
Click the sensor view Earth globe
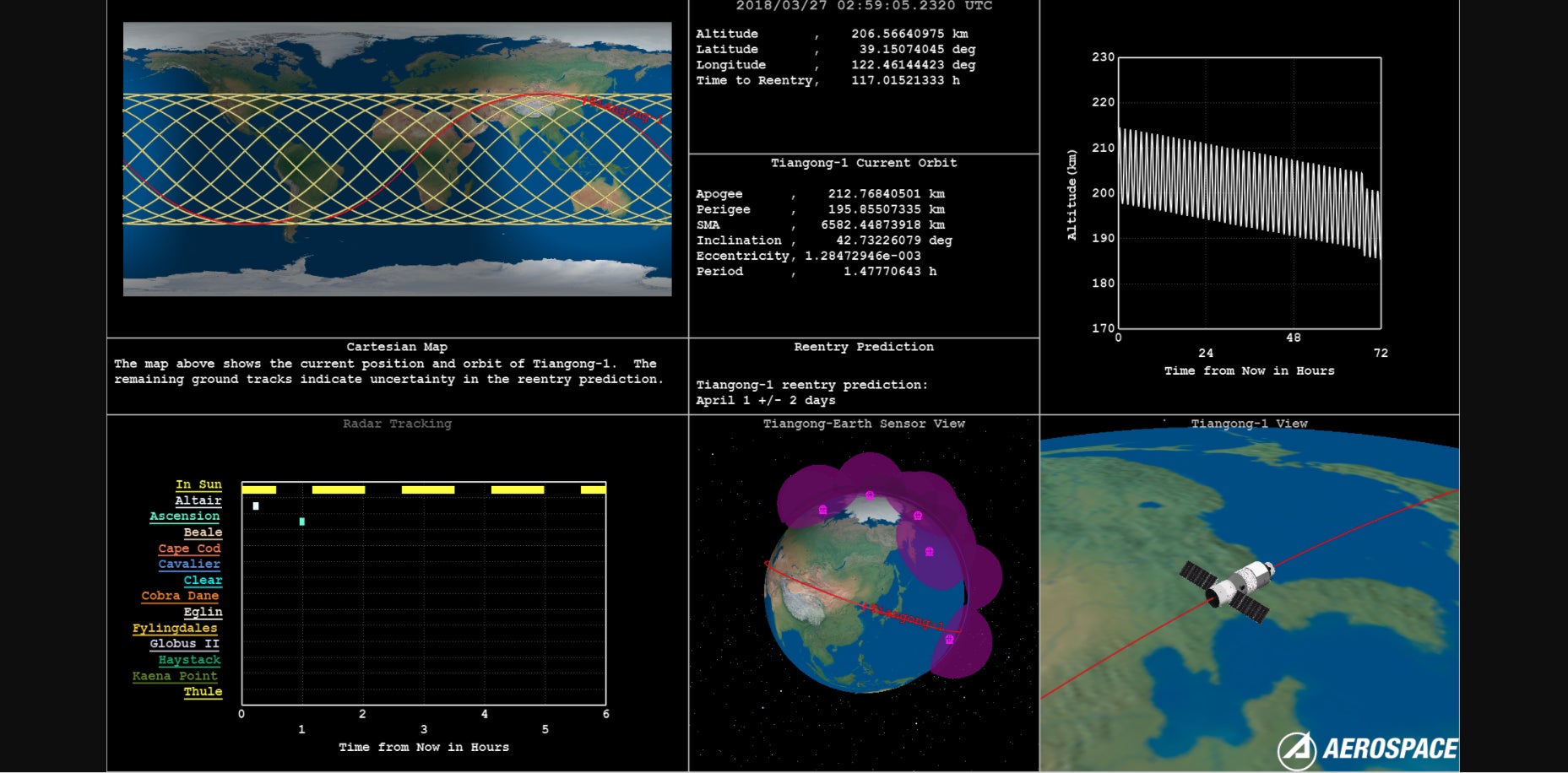[x=864, y=594]
